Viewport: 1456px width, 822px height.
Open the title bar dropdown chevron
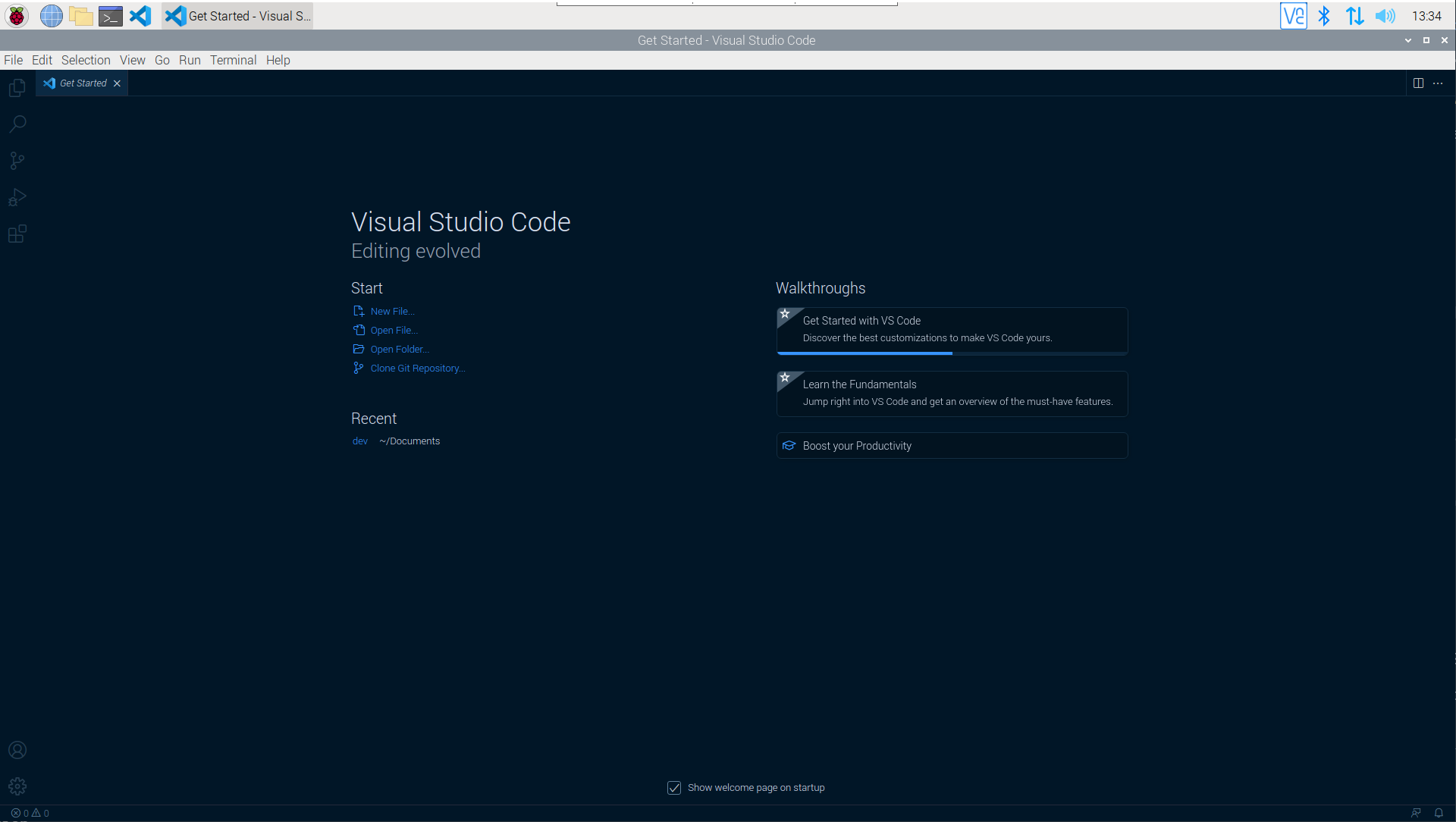click(1408, 40)
